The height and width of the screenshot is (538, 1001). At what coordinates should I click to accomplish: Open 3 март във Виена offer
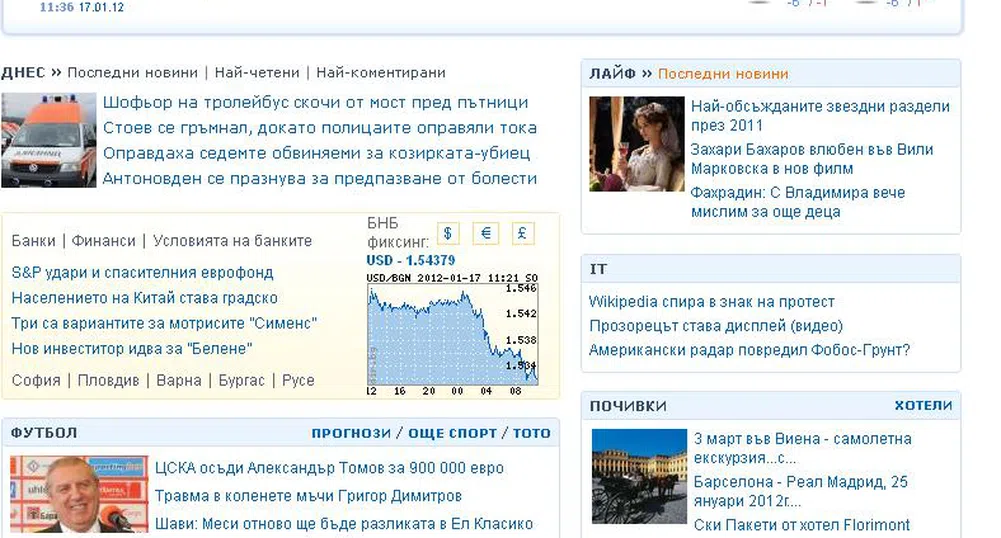tap(802, 448)
